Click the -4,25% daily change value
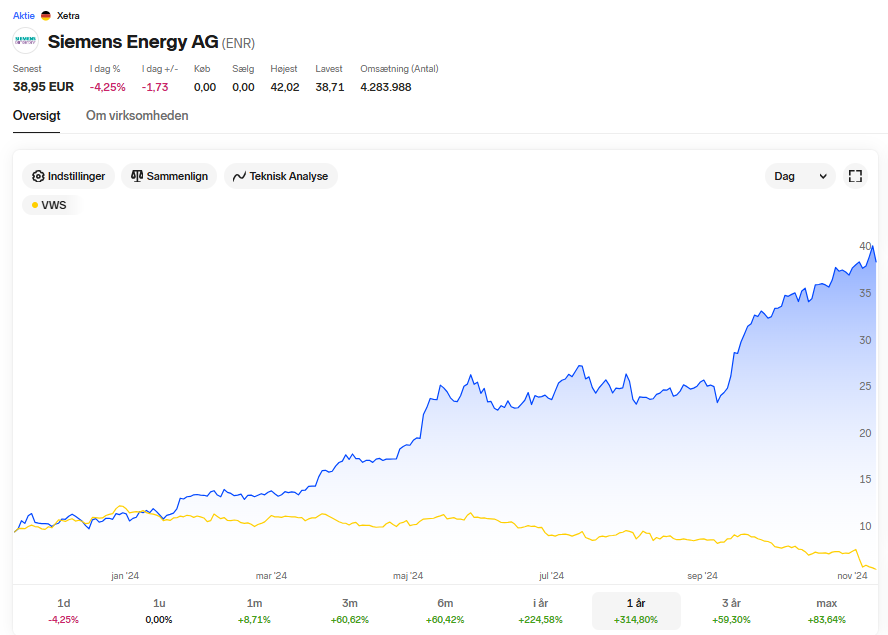The height and width of the screenshot is (635, 888). click(x=108, y=87)
